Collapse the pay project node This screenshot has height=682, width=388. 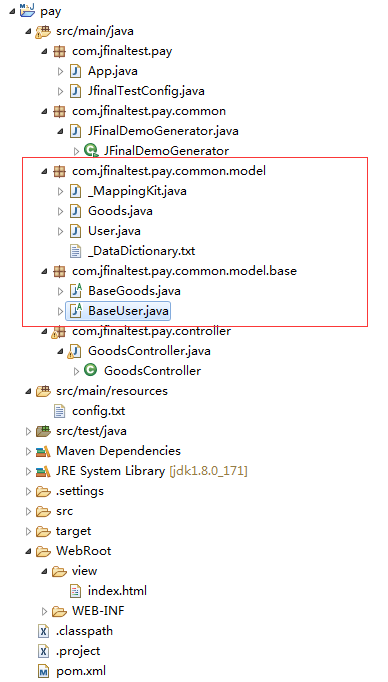(12, 12)
